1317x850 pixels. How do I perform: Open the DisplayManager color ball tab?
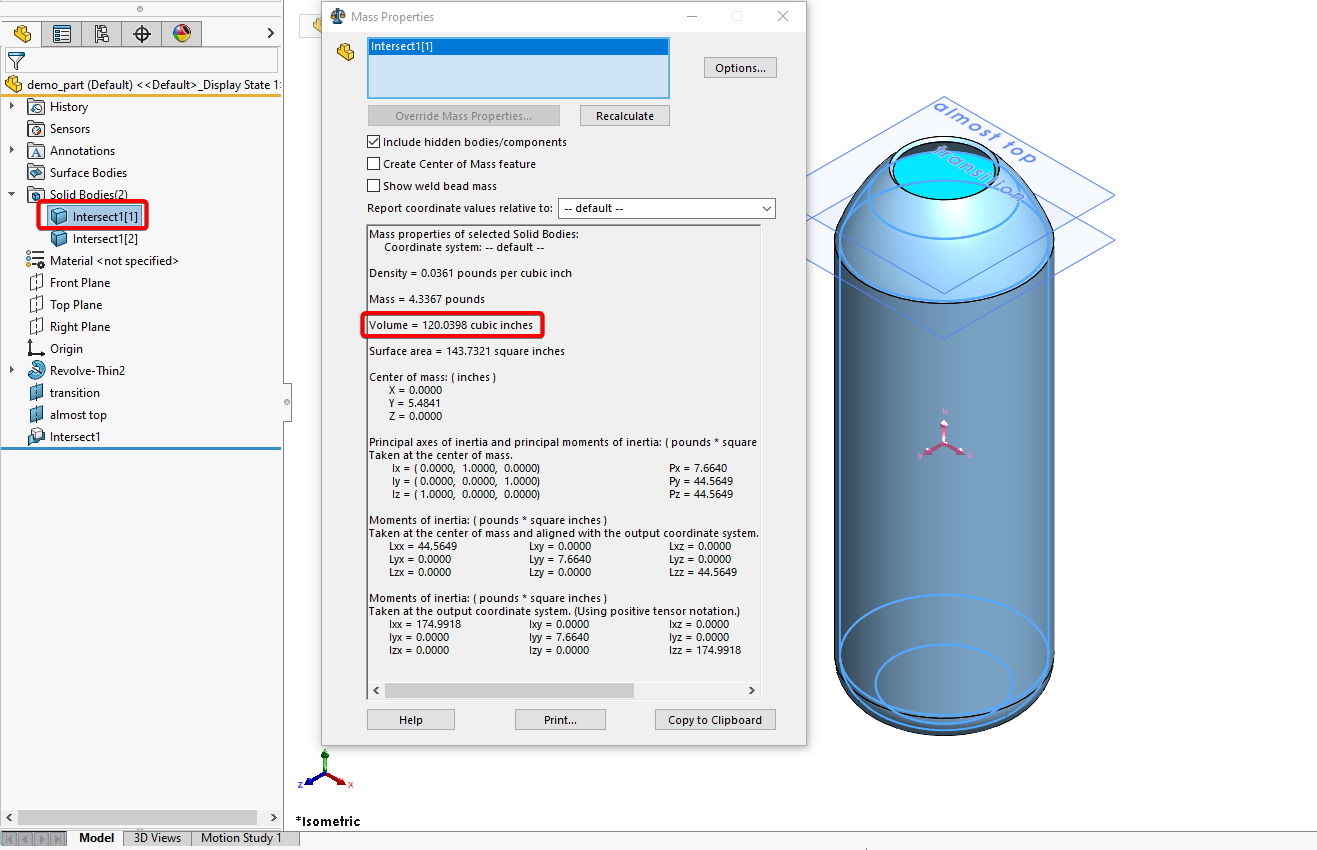tap(182, 34)
